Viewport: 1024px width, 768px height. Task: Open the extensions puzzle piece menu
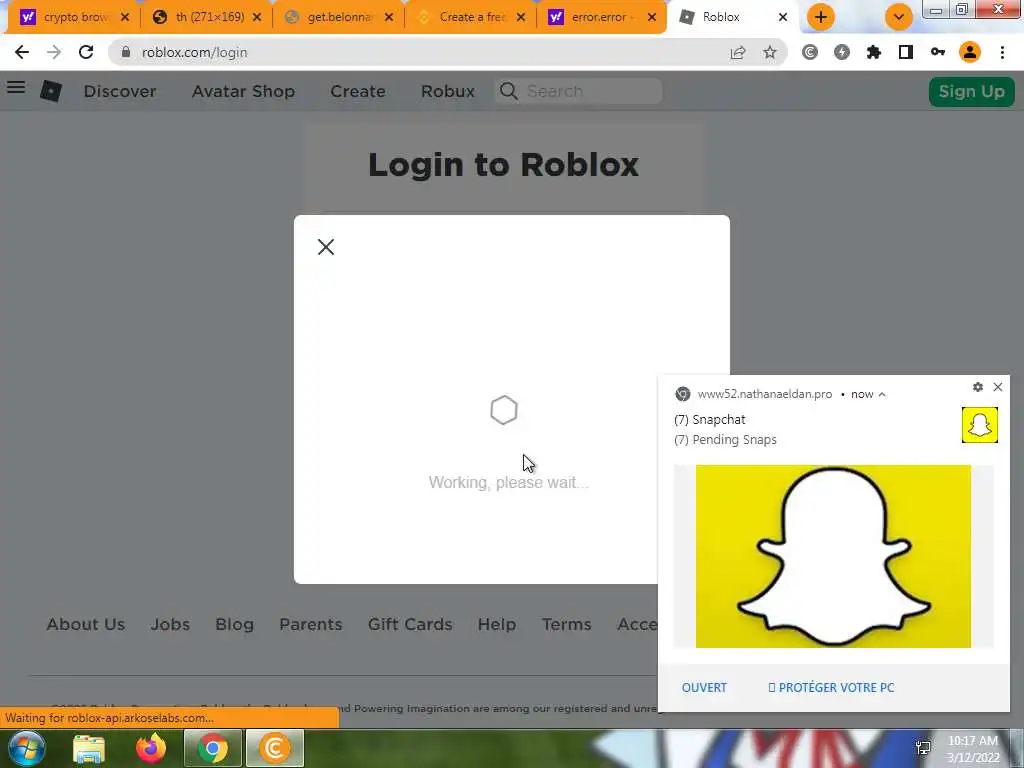[x=874, y=52]
